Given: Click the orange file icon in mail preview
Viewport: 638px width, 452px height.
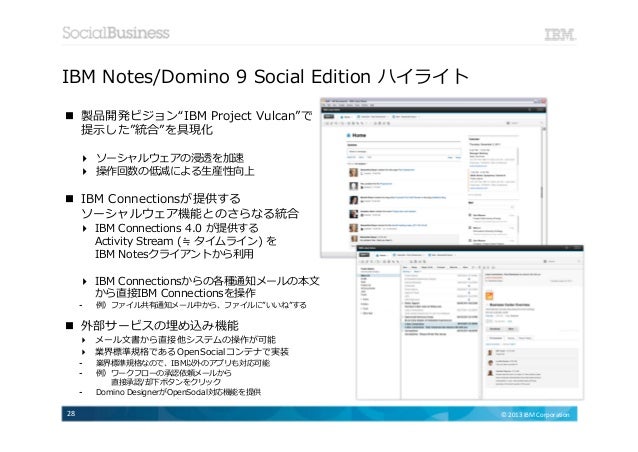Looking at the screenshot, I should 489,296.
